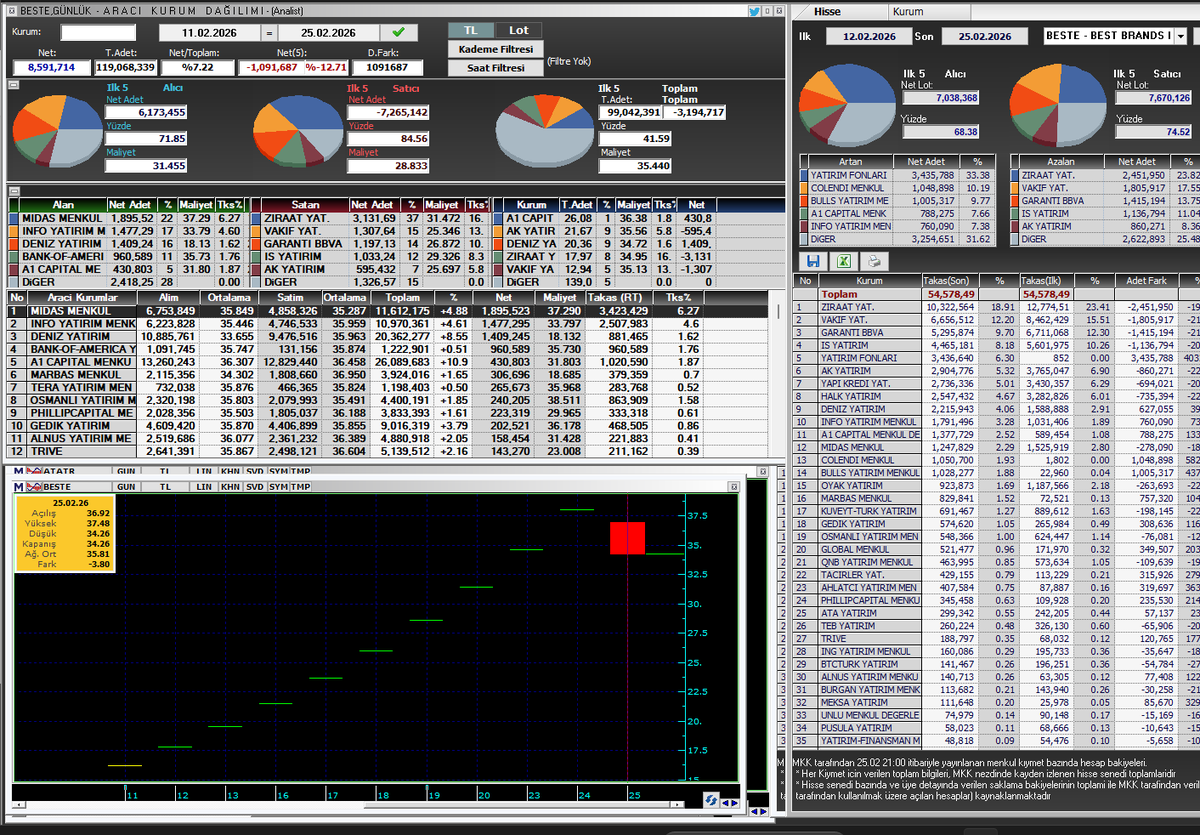Viewport: 1200px width, 835px height.
Task: Select YATIRIM FONLARI row number 5
Action: coord(996,358)
